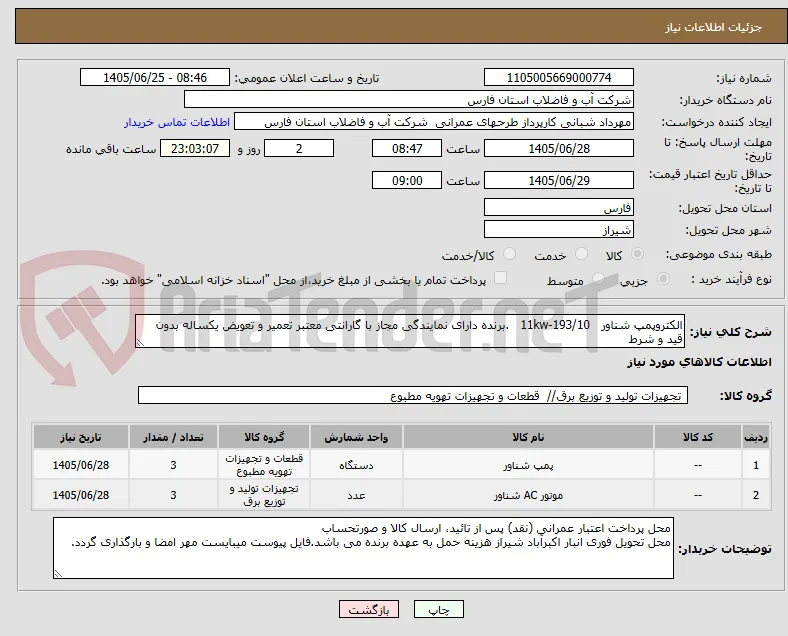
Task: Select the متوسط purchase type radio
Action: 598,279
